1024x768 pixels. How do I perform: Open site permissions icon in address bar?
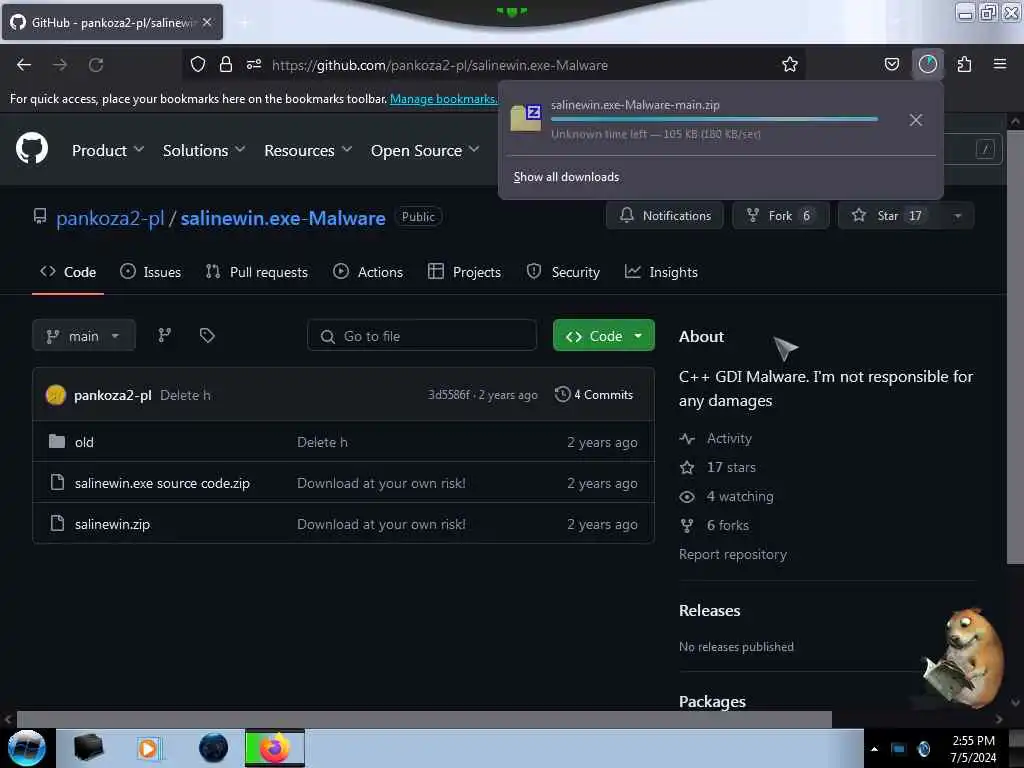tap(254, 64)
